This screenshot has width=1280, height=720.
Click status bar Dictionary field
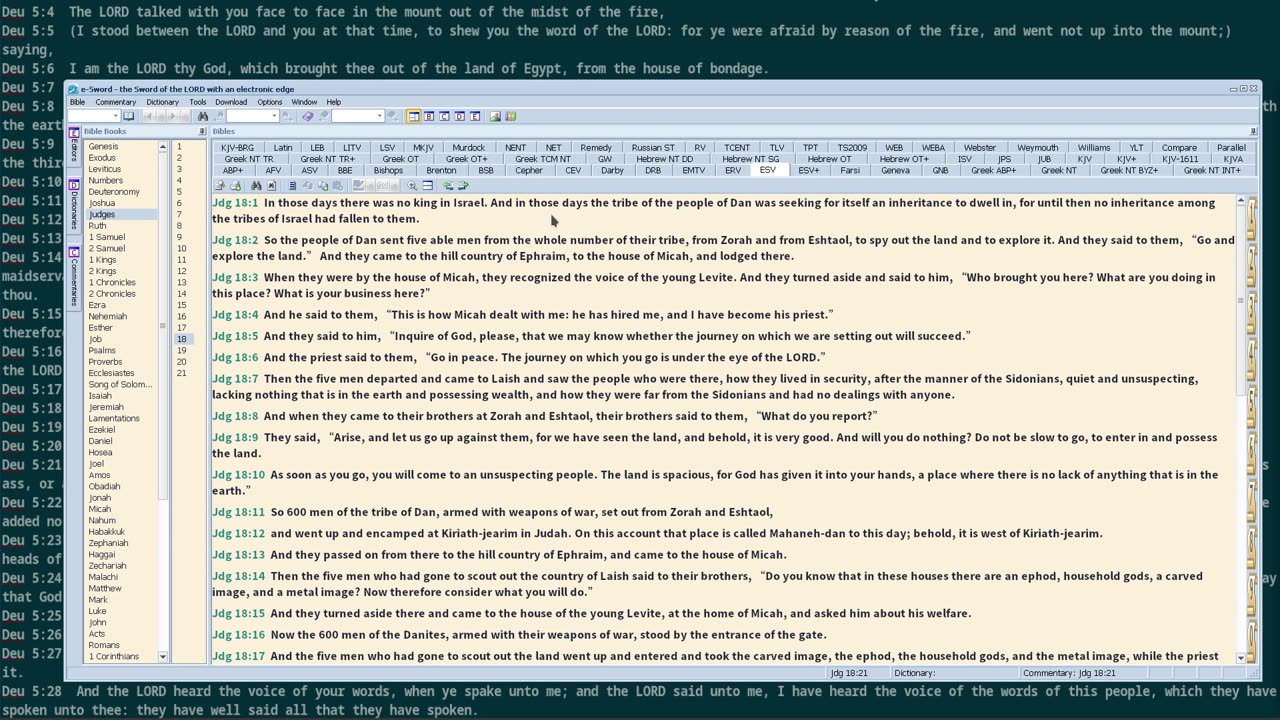pyautogui.click(x=954, y=673)
